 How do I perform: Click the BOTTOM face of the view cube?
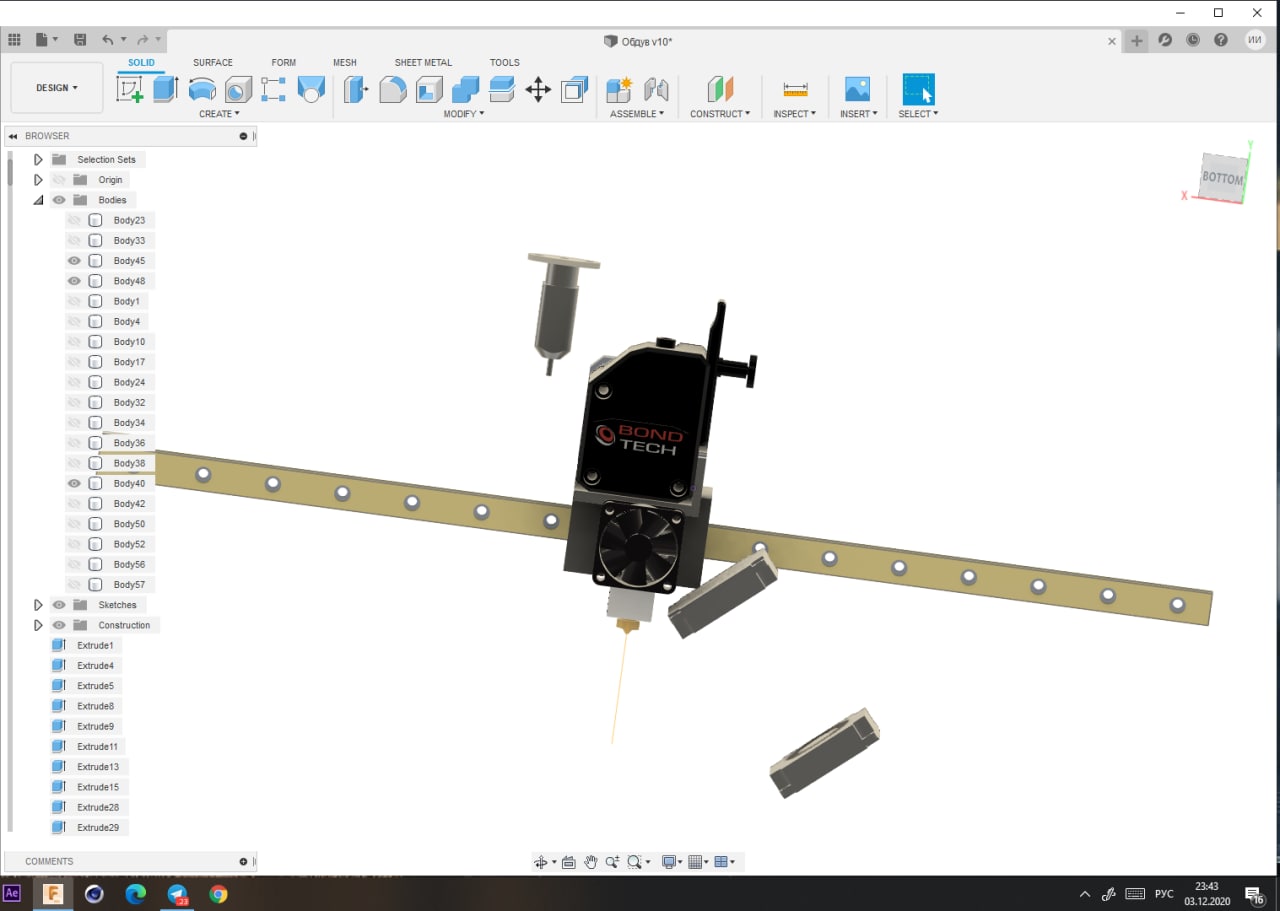pos(1223,178)
